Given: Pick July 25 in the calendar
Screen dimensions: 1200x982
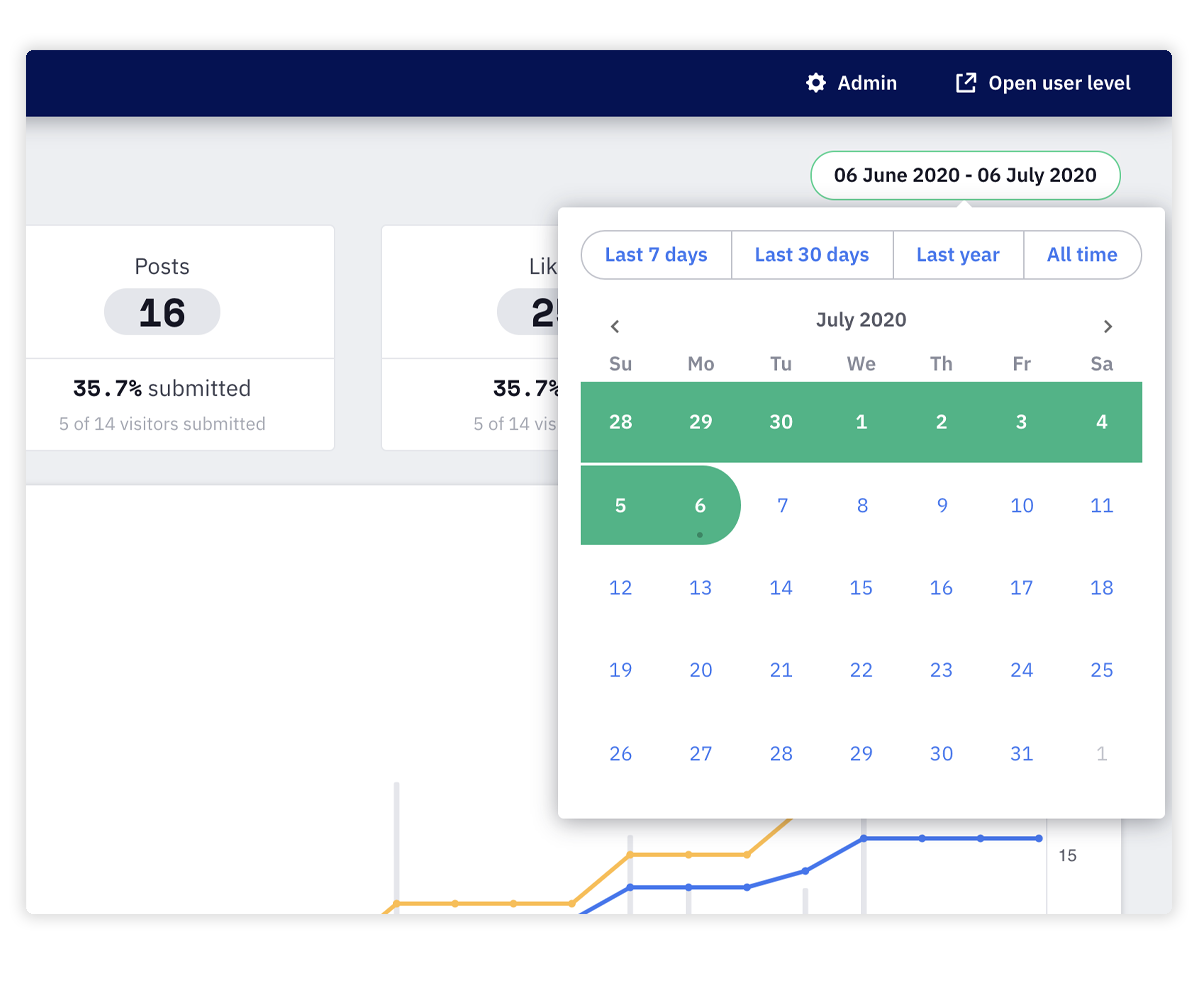Looking at the screenshot, I should [1102, 670].
